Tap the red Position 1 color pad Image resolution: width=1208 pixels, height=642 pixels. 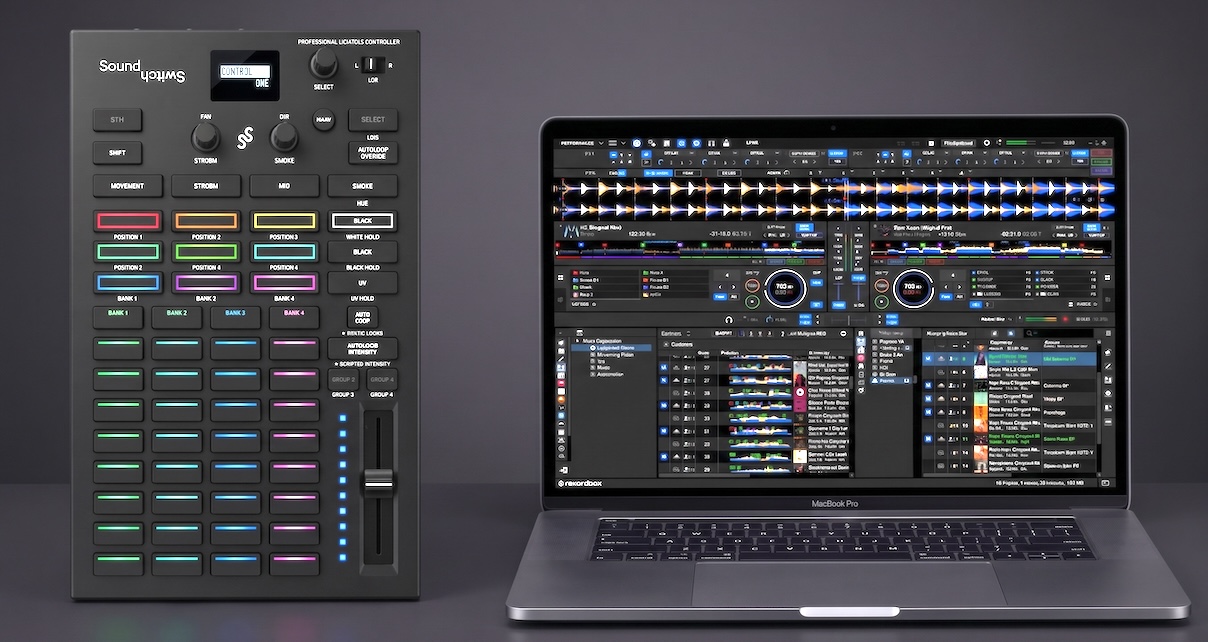(x=127, y=221)
